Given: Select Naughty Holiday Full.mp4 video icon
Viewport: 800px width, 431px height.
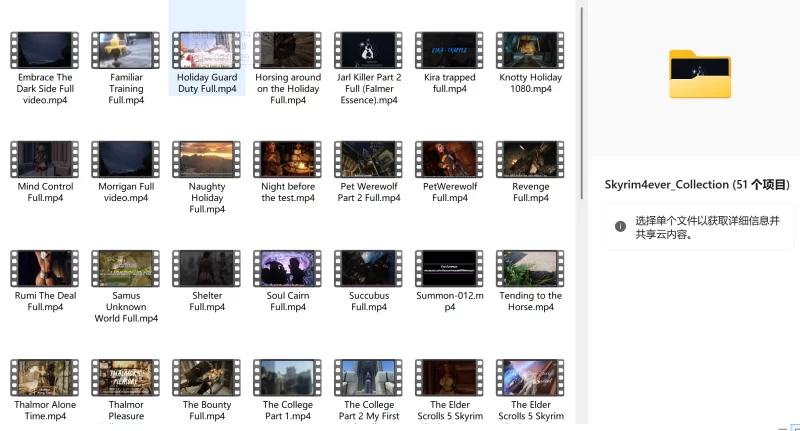Looking at the screenshot, I should (207, 159).
